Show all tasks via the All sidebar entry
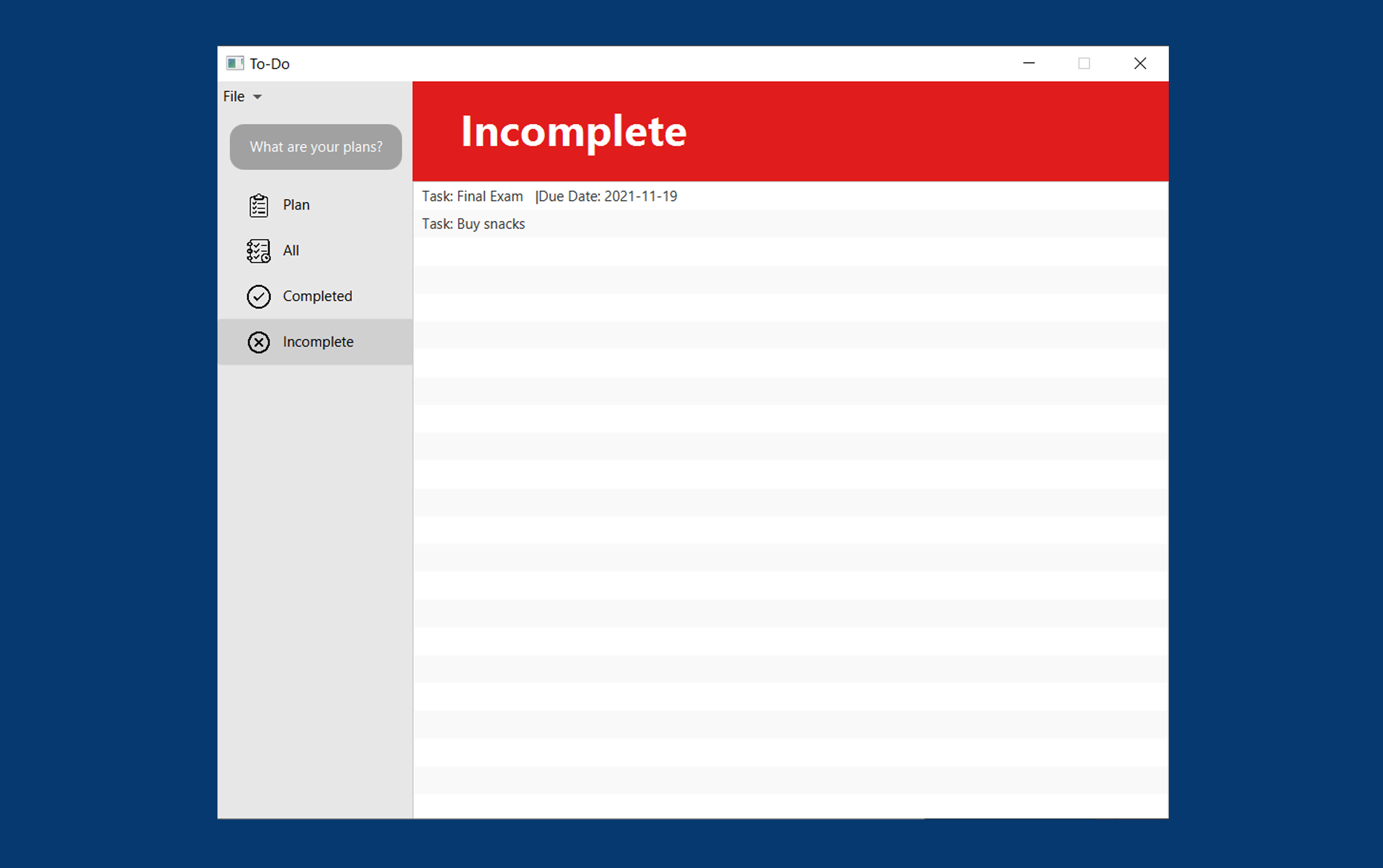1383x868 pixels. [291, 251]
